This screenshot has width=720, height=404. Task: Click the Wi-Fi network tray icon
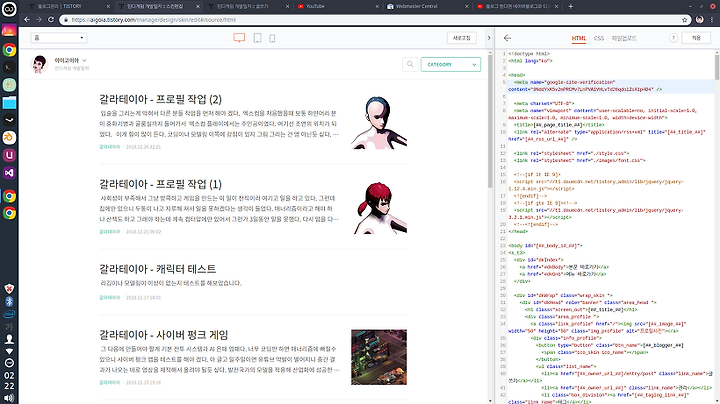pos(9,351)
